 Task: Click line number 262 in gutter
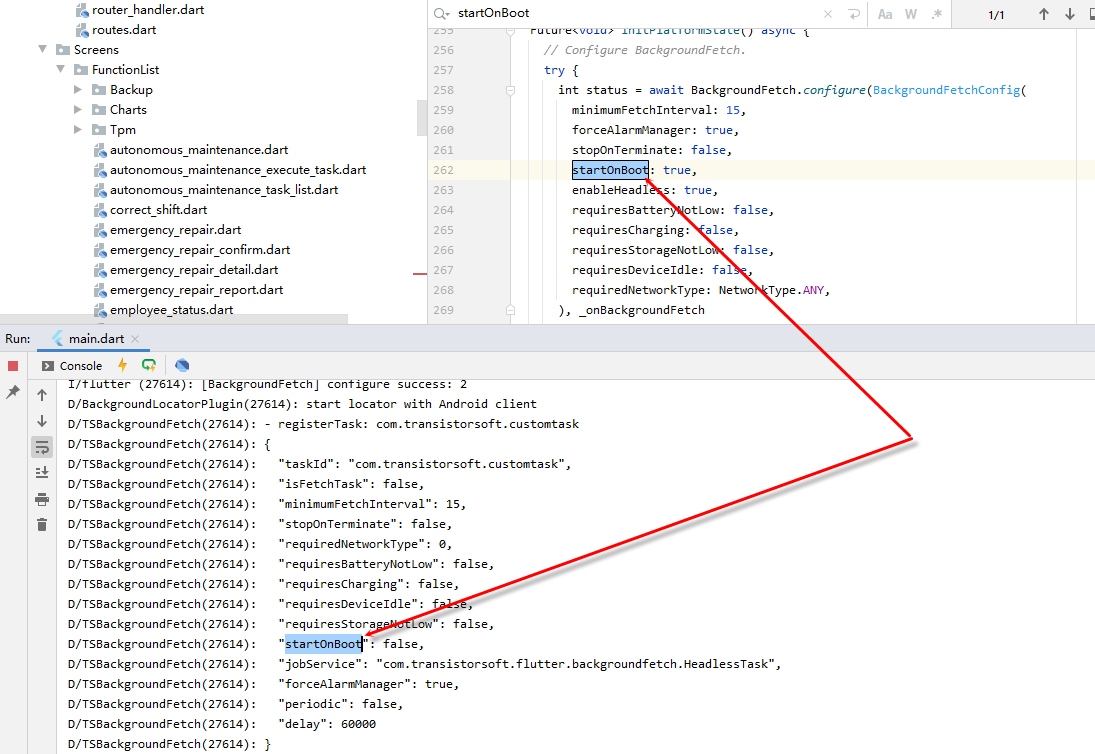(x=443, y=170)
